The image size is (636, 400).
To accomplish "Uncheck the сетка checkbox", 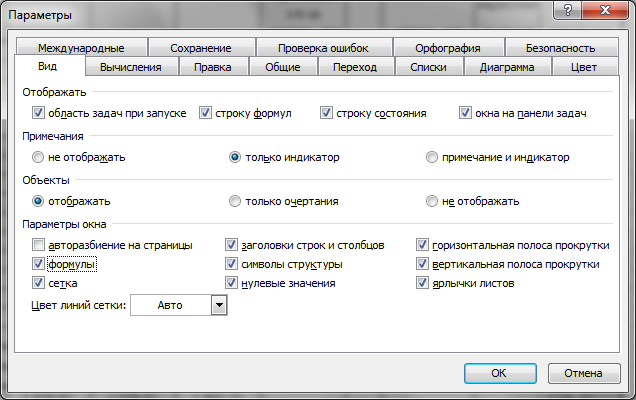I will tap(39, 284).
